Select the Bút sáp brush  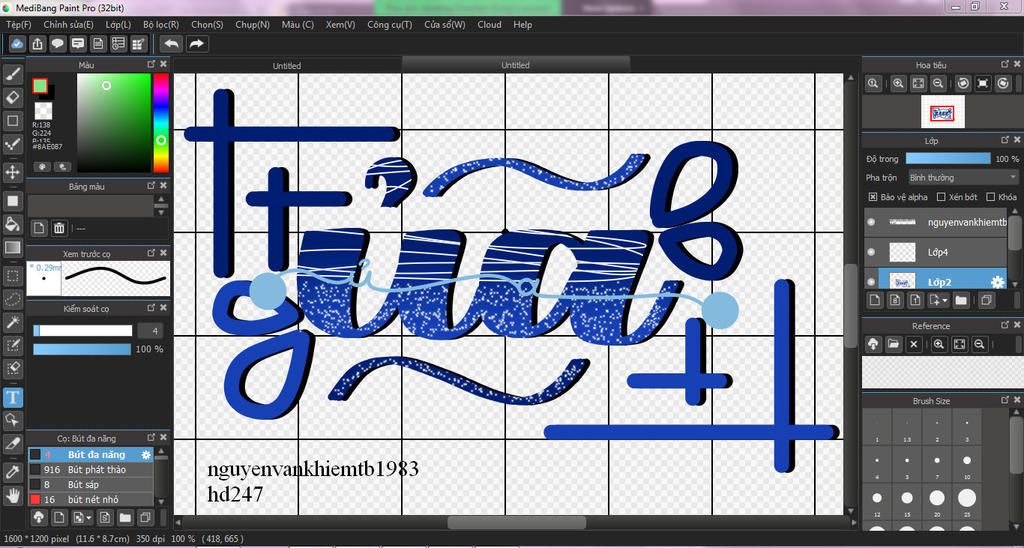point(91,485)
